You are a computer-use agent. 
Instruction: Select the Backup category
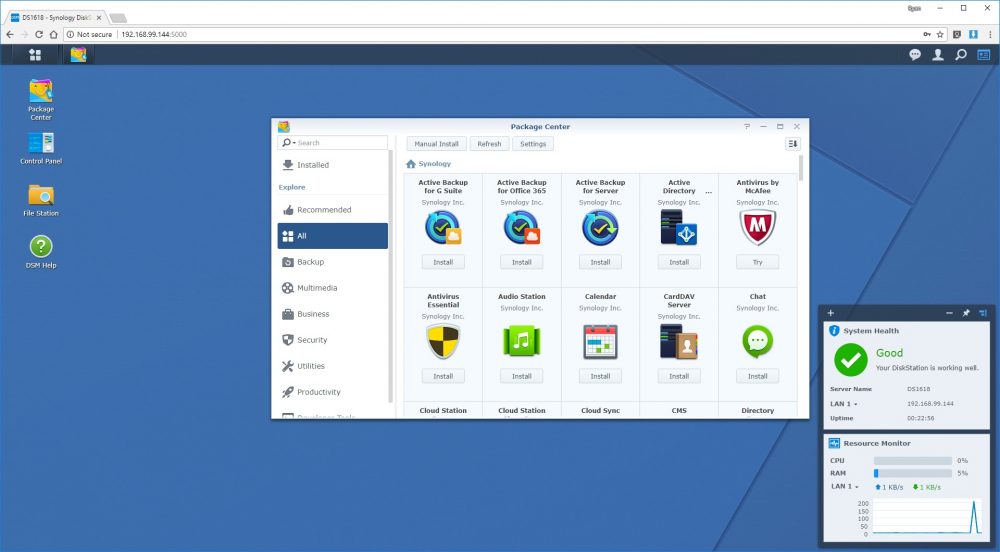(333, 262)
